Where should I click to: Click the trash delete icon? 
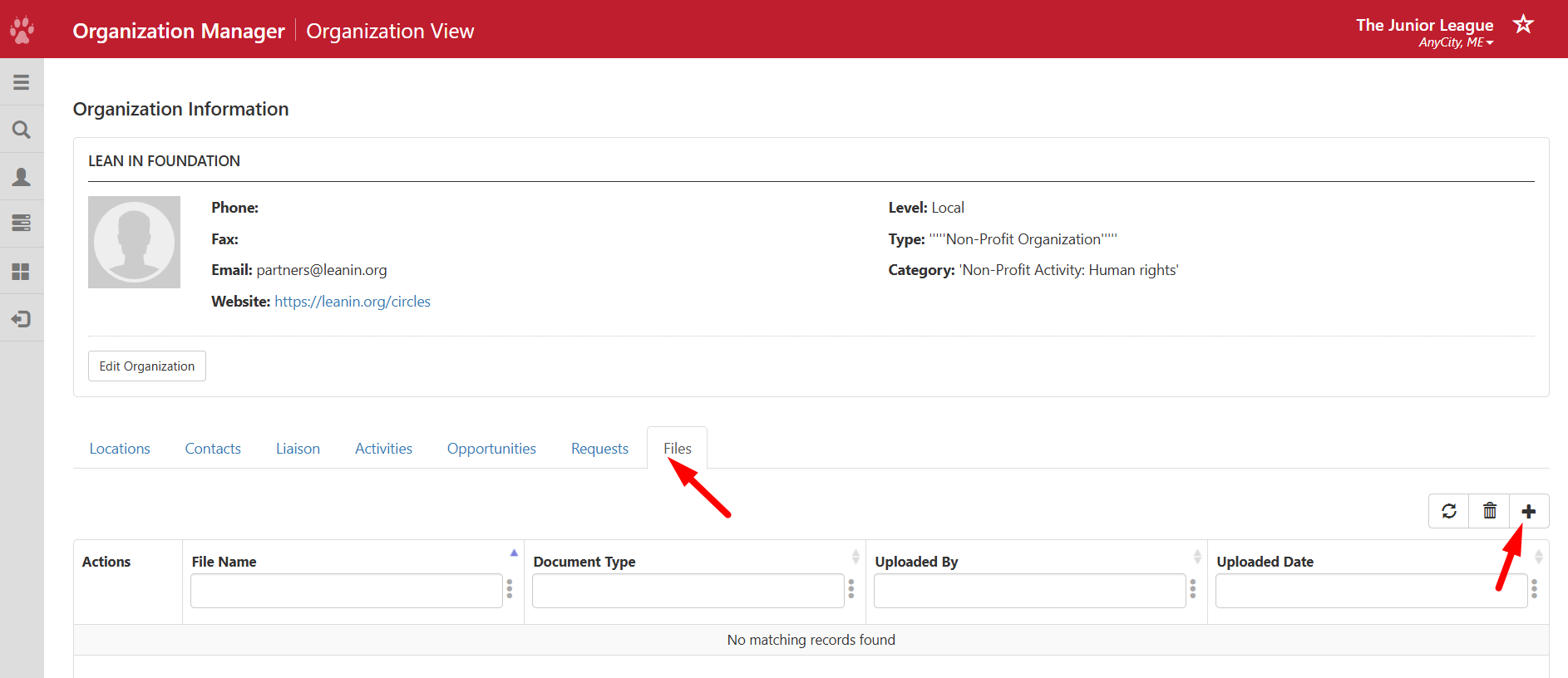point(1490,511)
